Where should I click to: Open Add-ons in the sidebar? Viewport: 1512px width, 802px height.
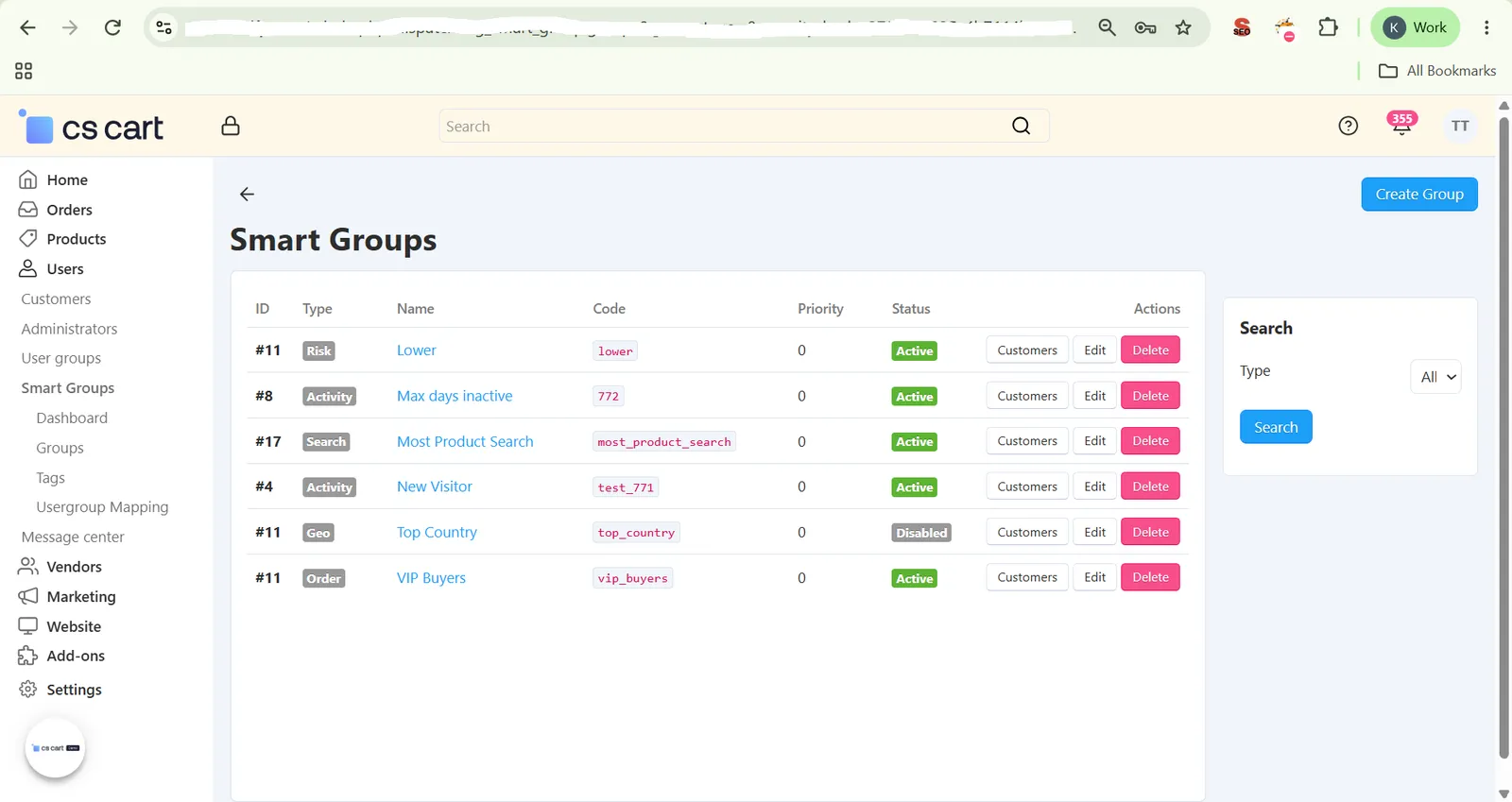(x=76, y=656)
